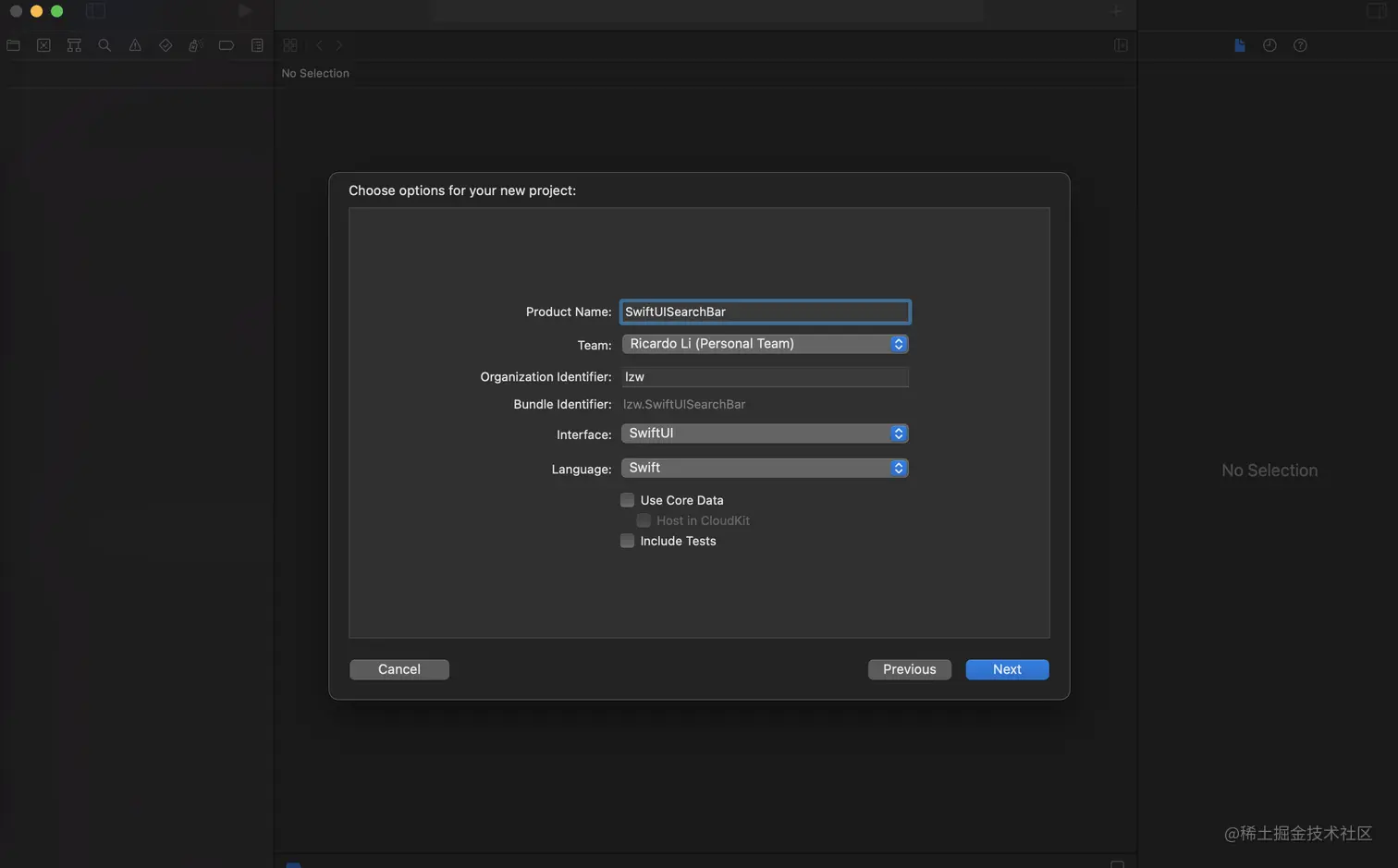Open the Report navigator
The width and height of the screenshot is (1398, 868).
point(257,45)
